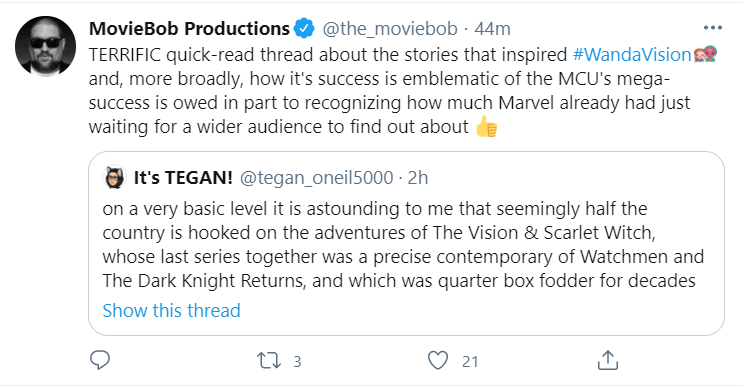Open MovieBob's profile avatar photo
This screenshot has width=744, height=388.
click(x=46, y=46)
